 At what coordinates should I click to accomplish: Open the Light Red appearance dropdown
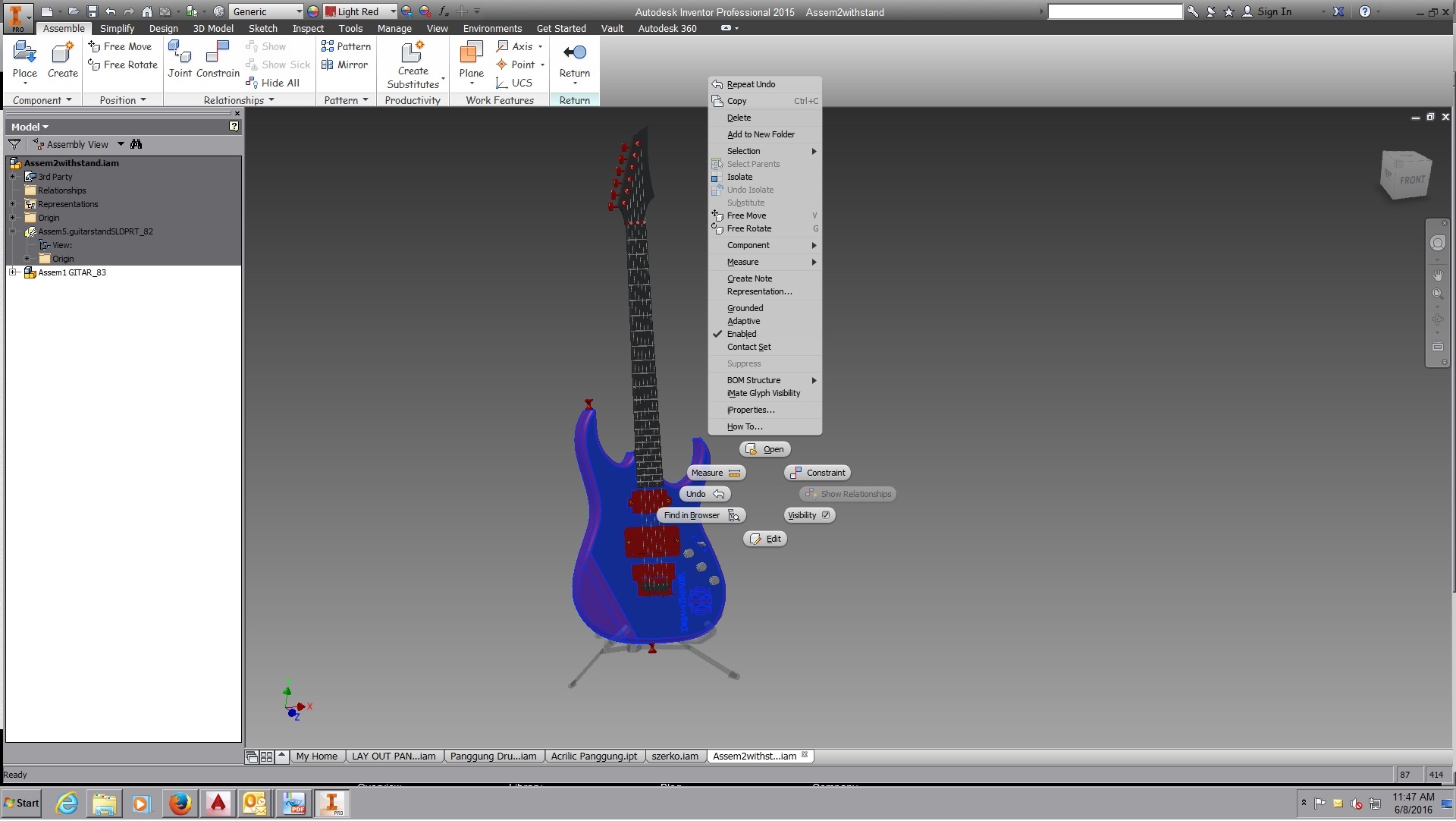pyautogui.click(x=393, y=11)
